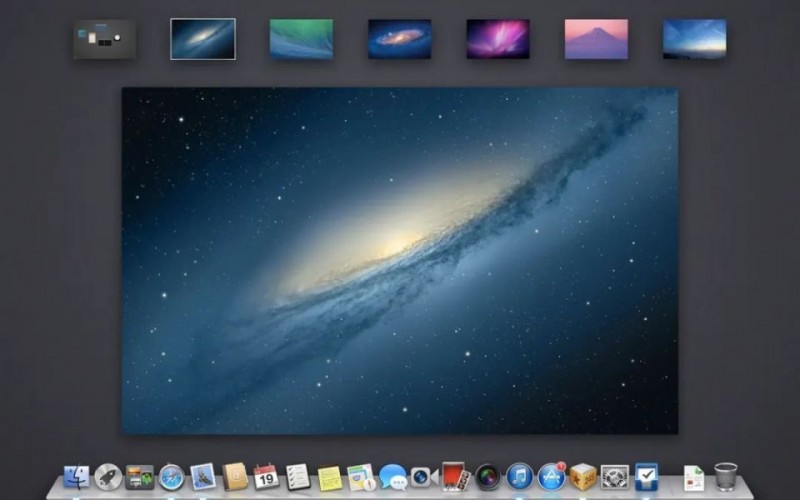The height and width of the screenshot is (500, 800).
Task: Switch to green aurora wave desktop
Action: [x=301, y=39]
